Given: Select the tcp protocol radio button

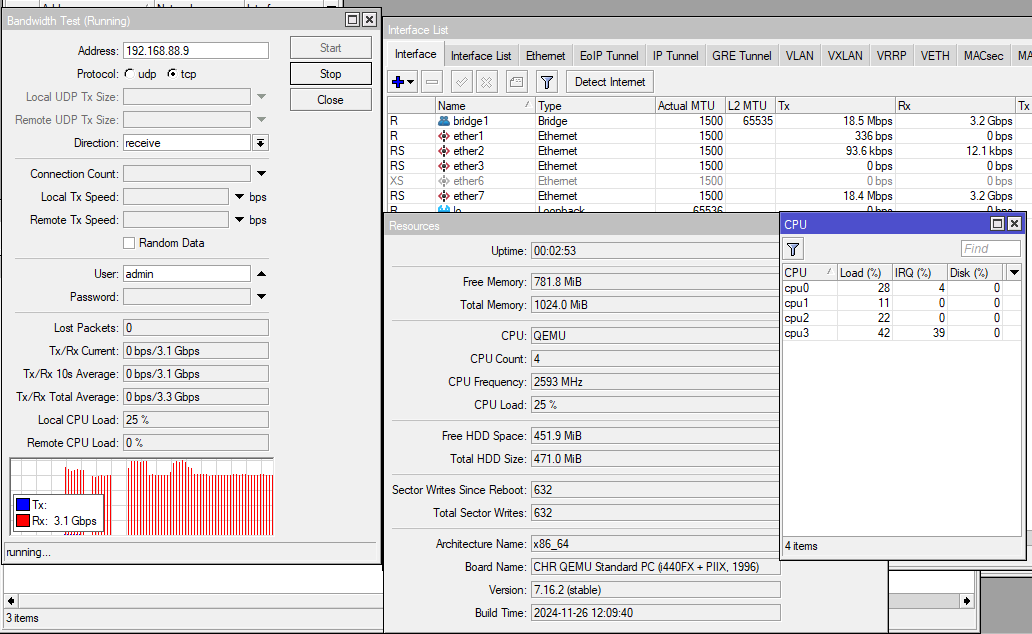Looking at the screenshot, I should [172, 74].
